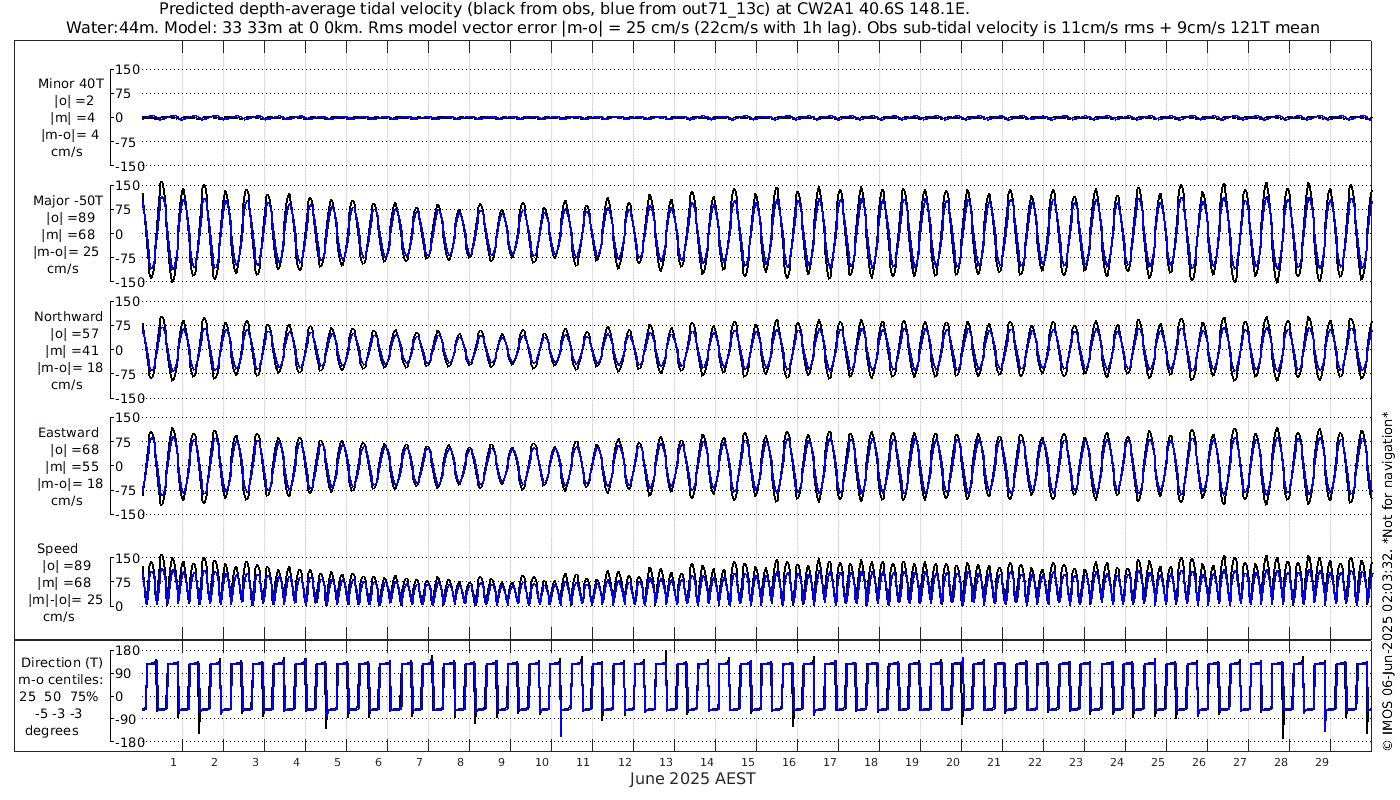Image resolution: width=1400 pixels, height=800 pixels.
Task: Click the '|m-o|= 4' value in the Minor panel
Action: (69, 135)
